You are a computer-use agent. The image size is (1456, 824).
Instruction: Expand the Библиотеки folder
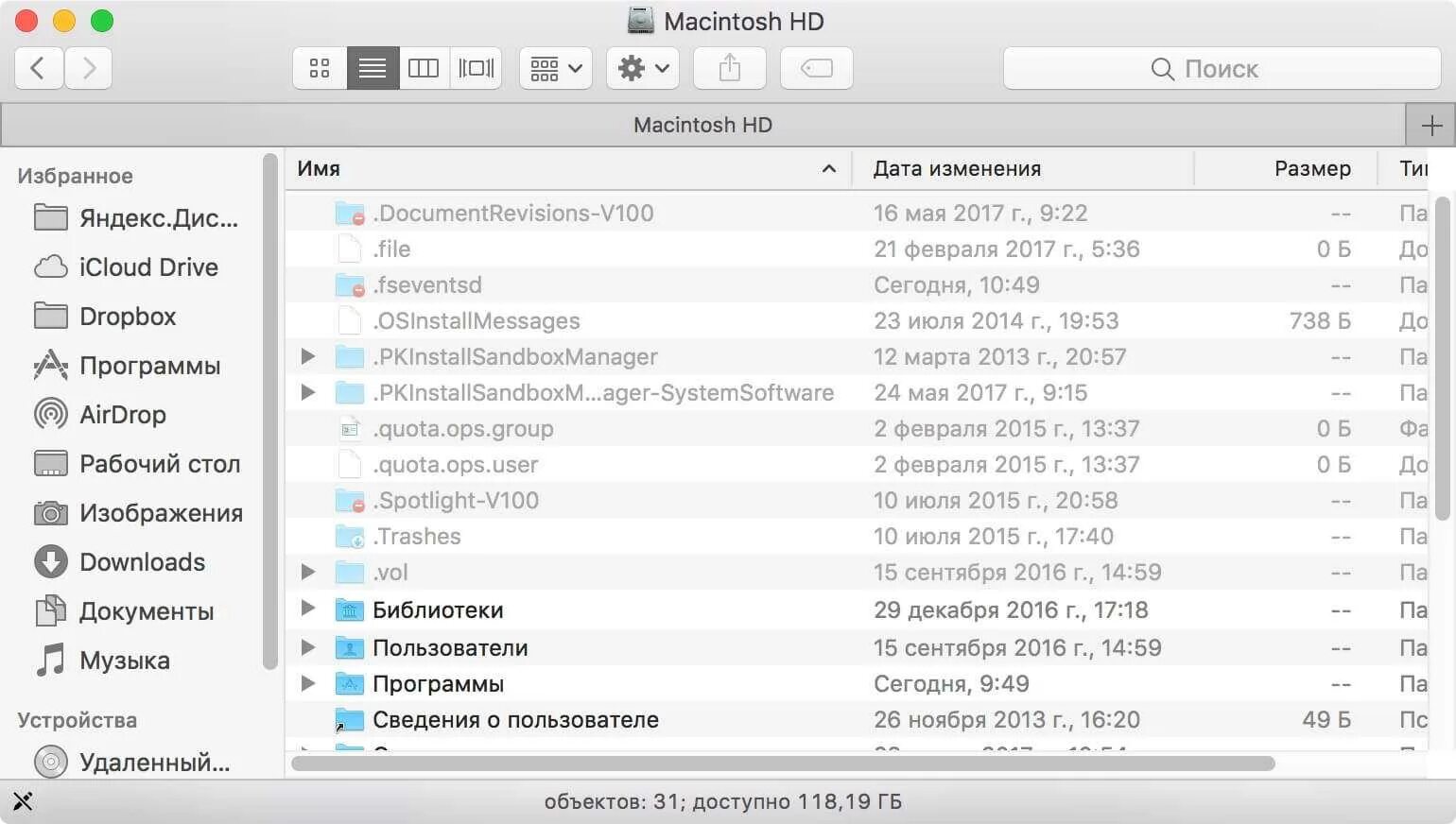point(308,609)
